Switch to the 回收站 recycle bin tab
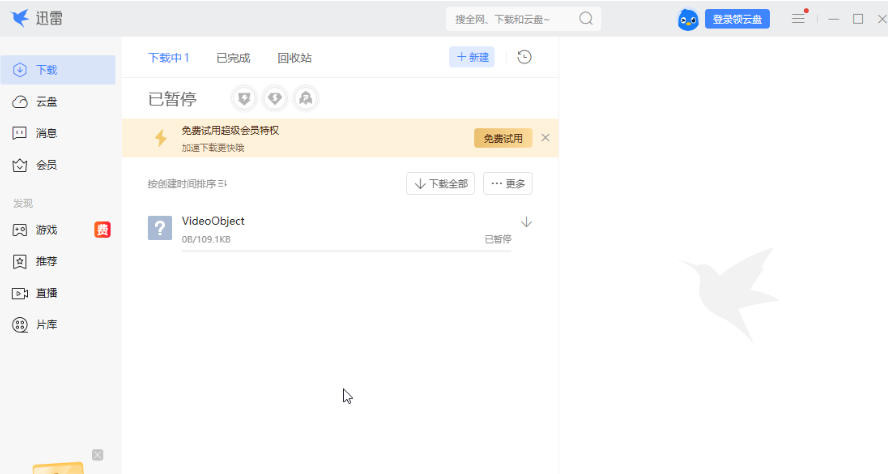Screen dimensions: 888x474 294,58
